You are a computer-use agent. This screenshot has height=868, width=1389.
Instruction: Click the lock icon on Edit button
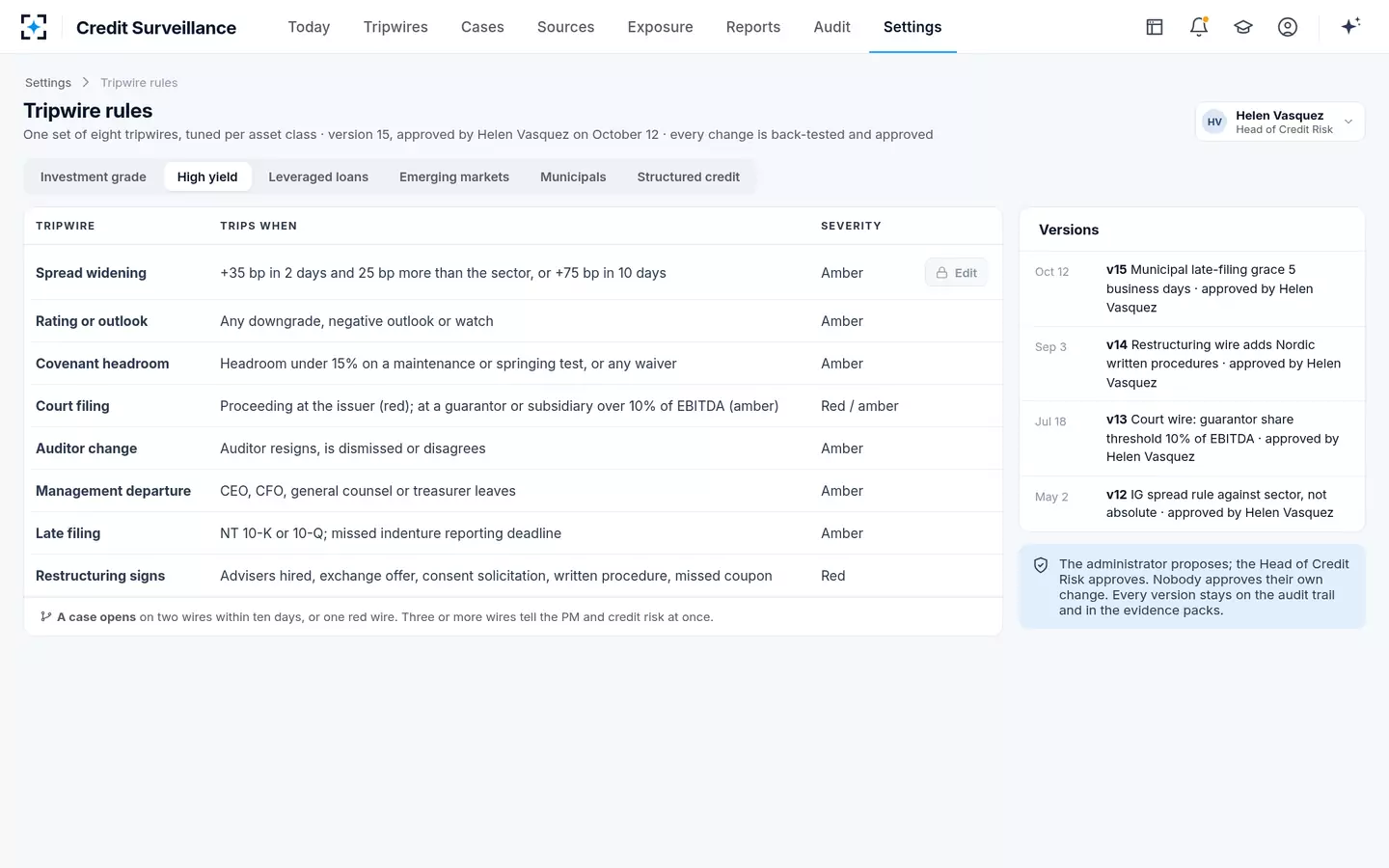click(941, 273)
